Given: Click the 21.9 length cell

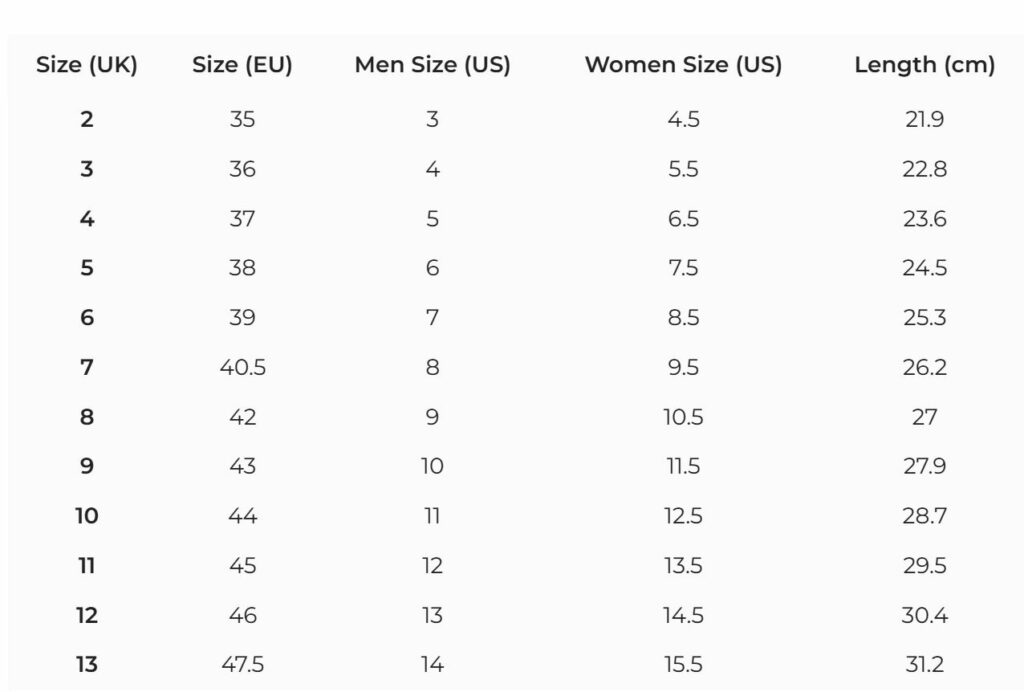Looking at the screenshot, I should 924,120.
